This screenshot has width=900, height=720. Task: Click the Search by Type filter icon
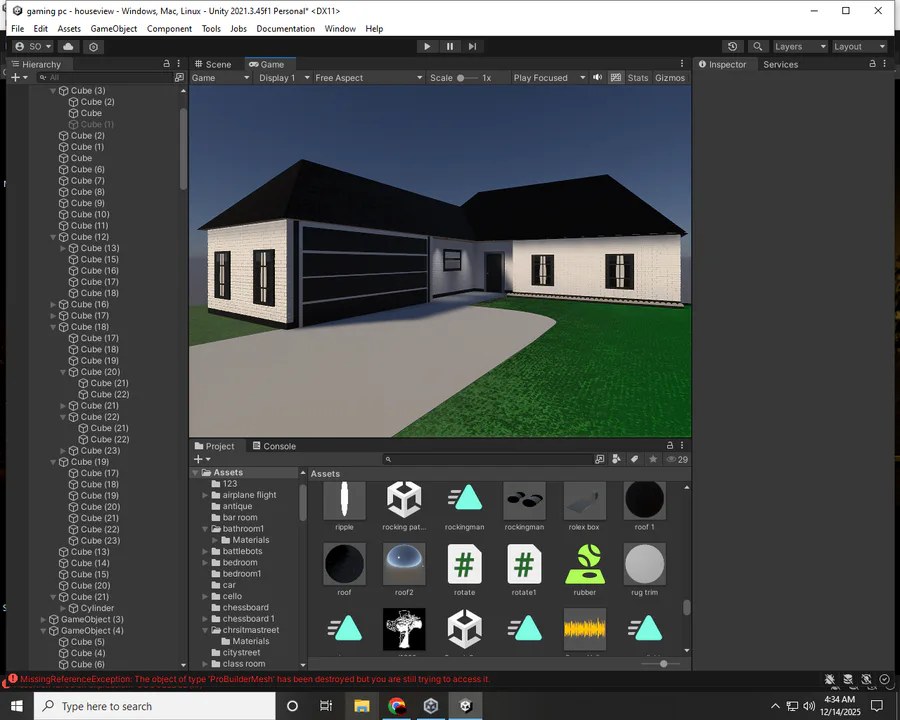(616, 459)
